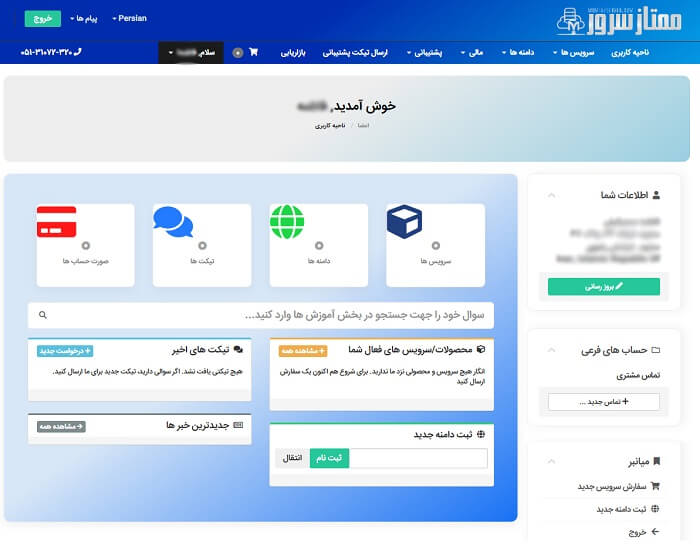Click bookmark icon beside میانبر
The height and width of the screenshot is (551, 700).
click(x=656, y=461)
